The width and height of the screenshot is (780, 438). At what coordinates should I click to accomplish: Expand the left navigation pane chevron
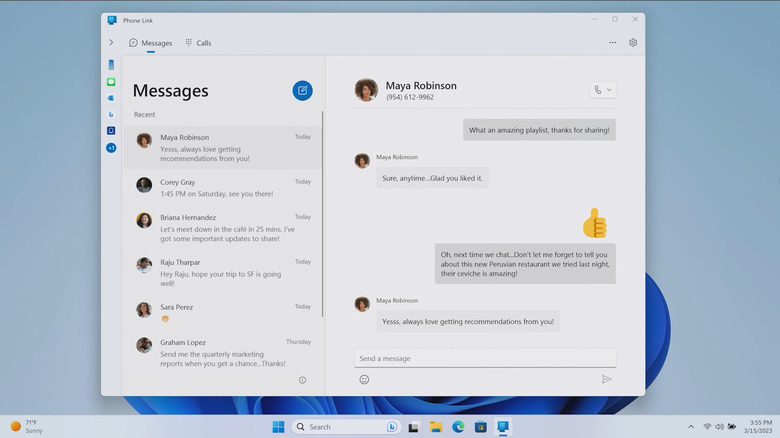tap(111, 43)
